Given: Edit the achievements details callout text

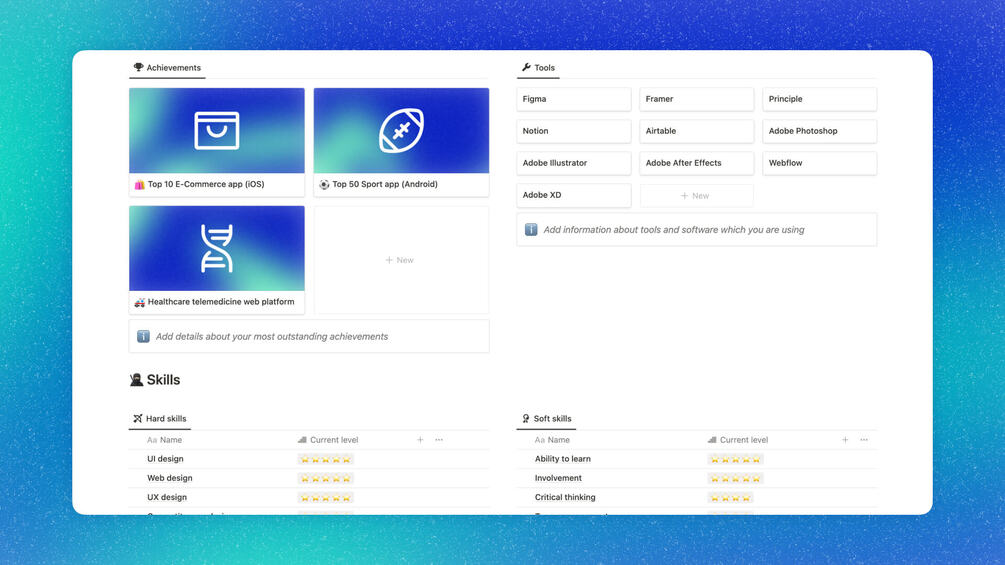Looking at the screenshot, I should 272,336.
